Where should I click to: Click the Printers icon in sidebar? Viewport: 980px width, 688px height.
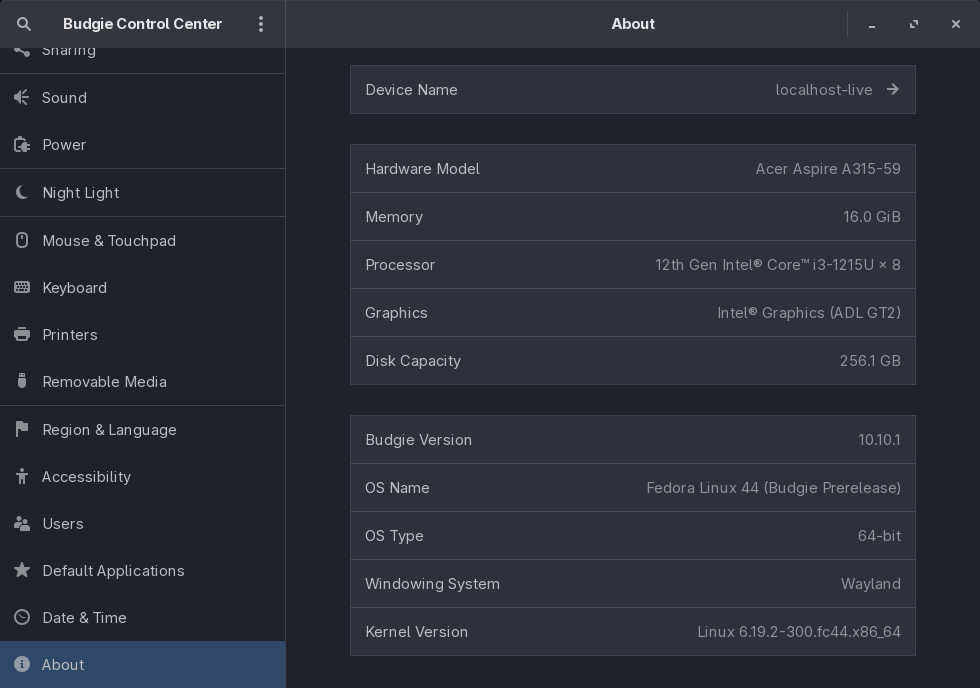click(22, 335)
